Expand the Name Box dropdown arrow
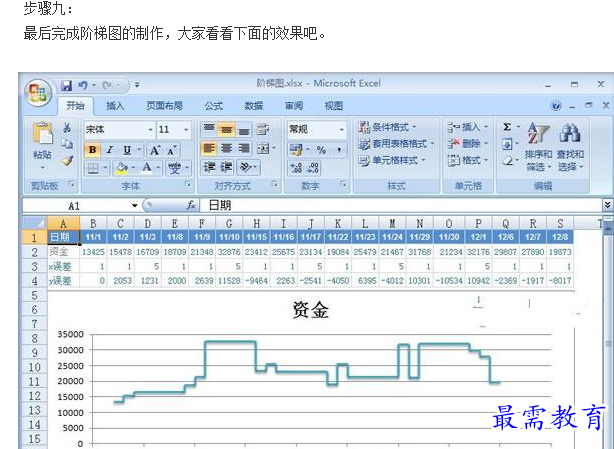Image resolution: width=614 pixels, height=449 pixels. [134, 206]
